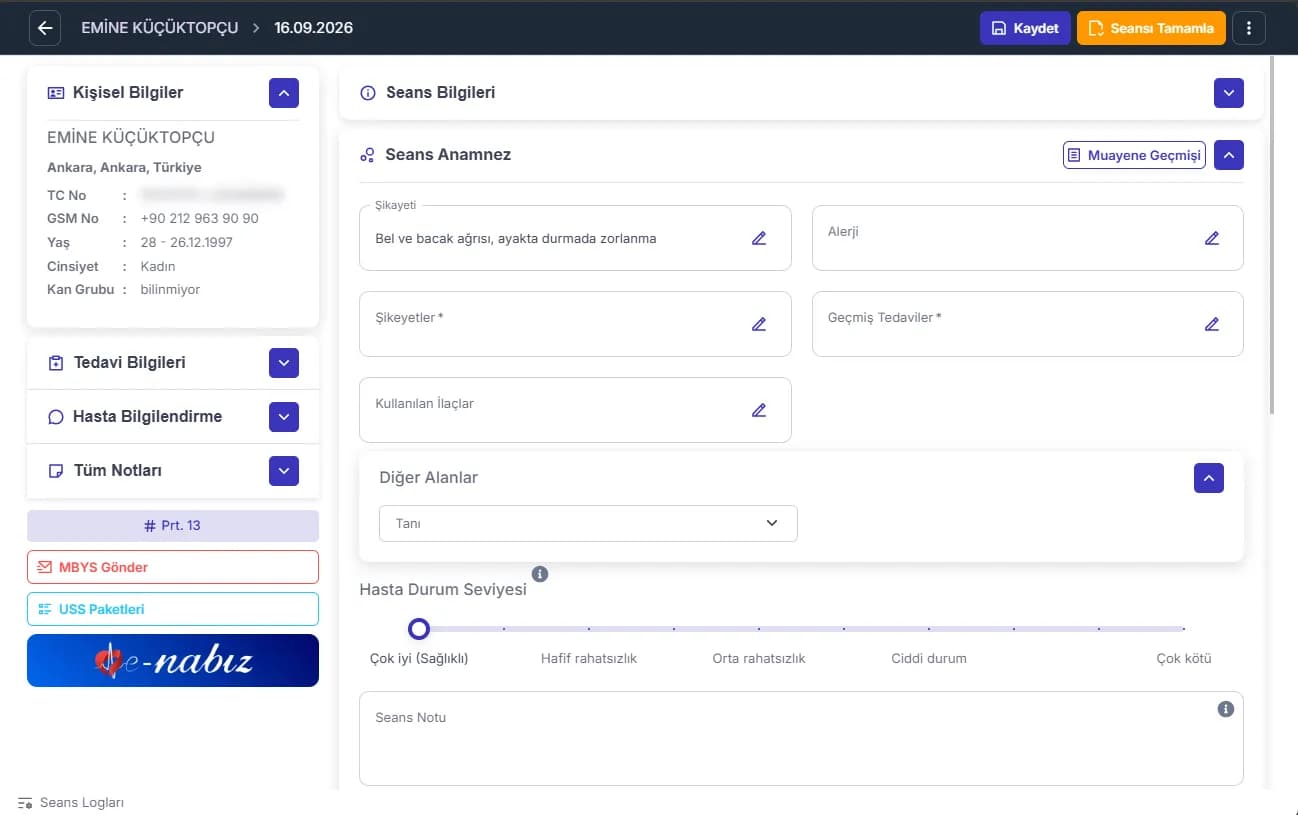Open the Tanı dropdown

[x=588, y=524]
